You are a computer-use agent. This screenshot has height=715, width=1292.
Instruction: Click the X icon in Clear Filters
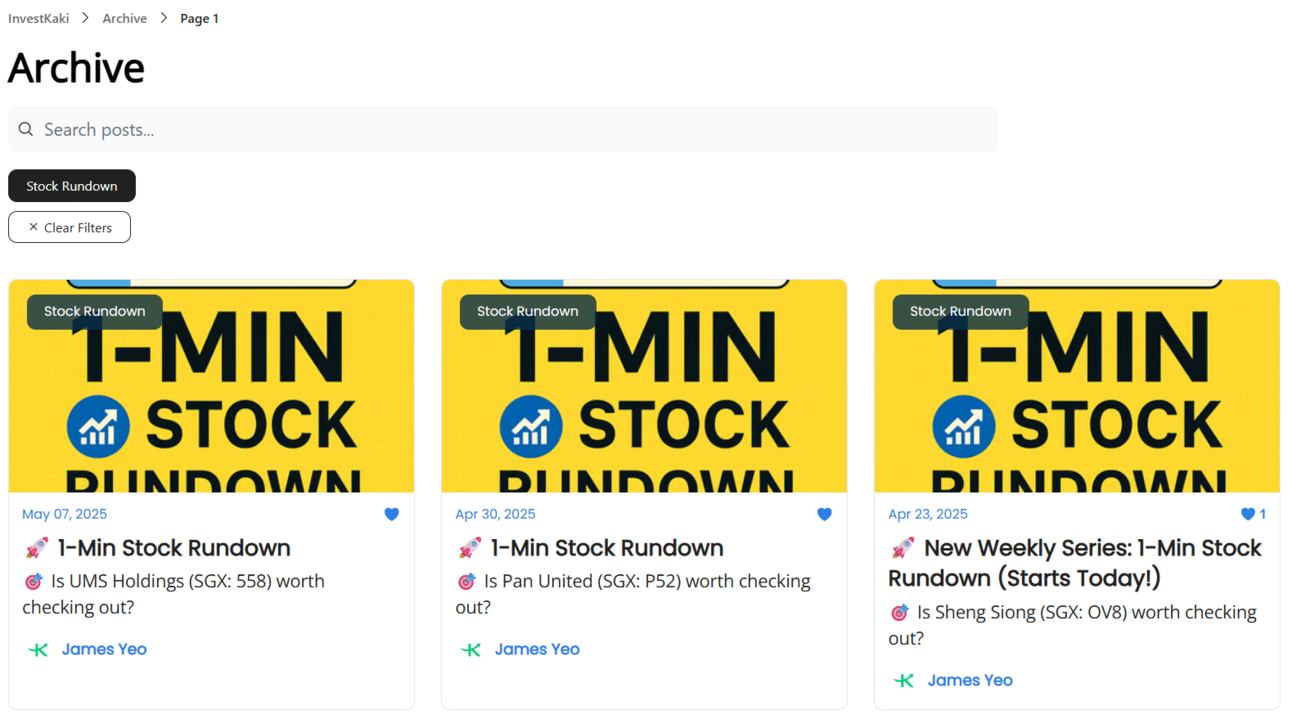(33, 227)
